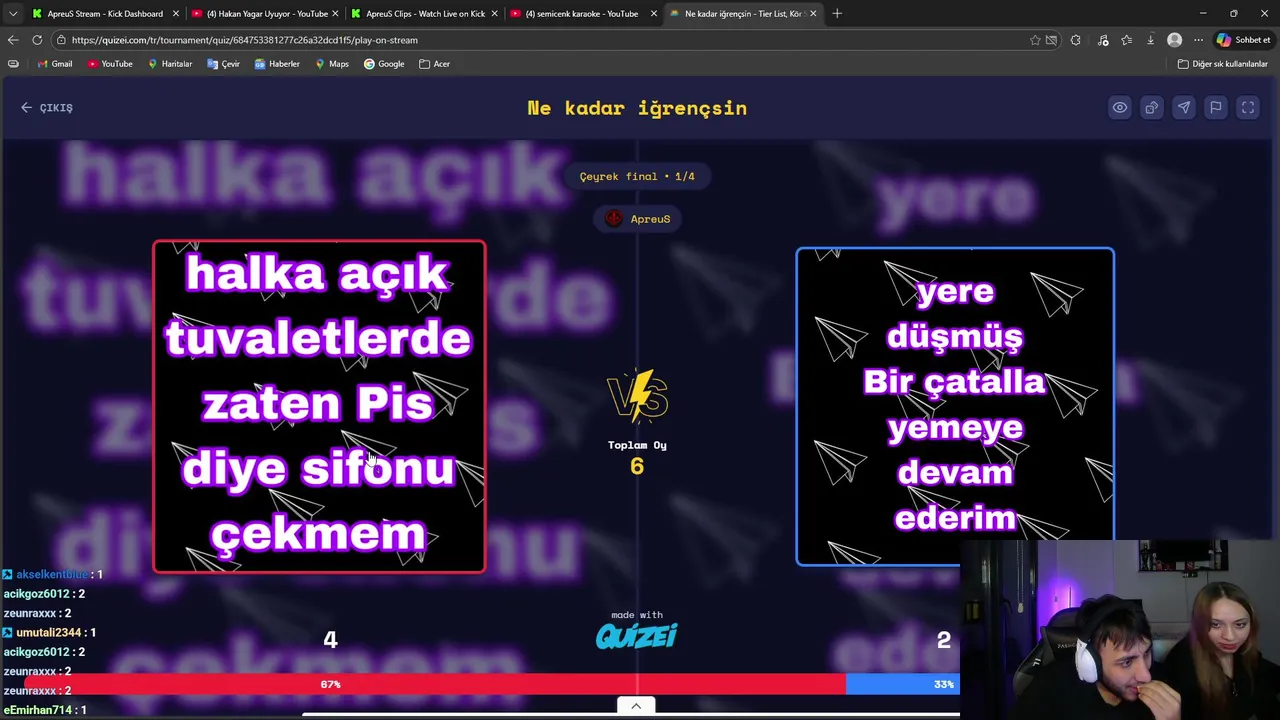
Task: Click the leftmost bookmarks bar icon
Action: coord(13,64)
